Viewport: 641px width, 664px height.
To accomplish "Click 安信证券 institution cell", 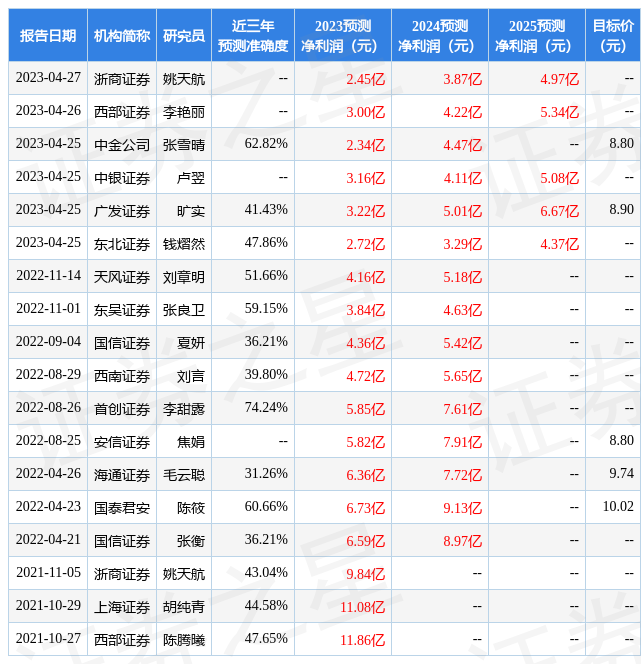I will point(122,442).
